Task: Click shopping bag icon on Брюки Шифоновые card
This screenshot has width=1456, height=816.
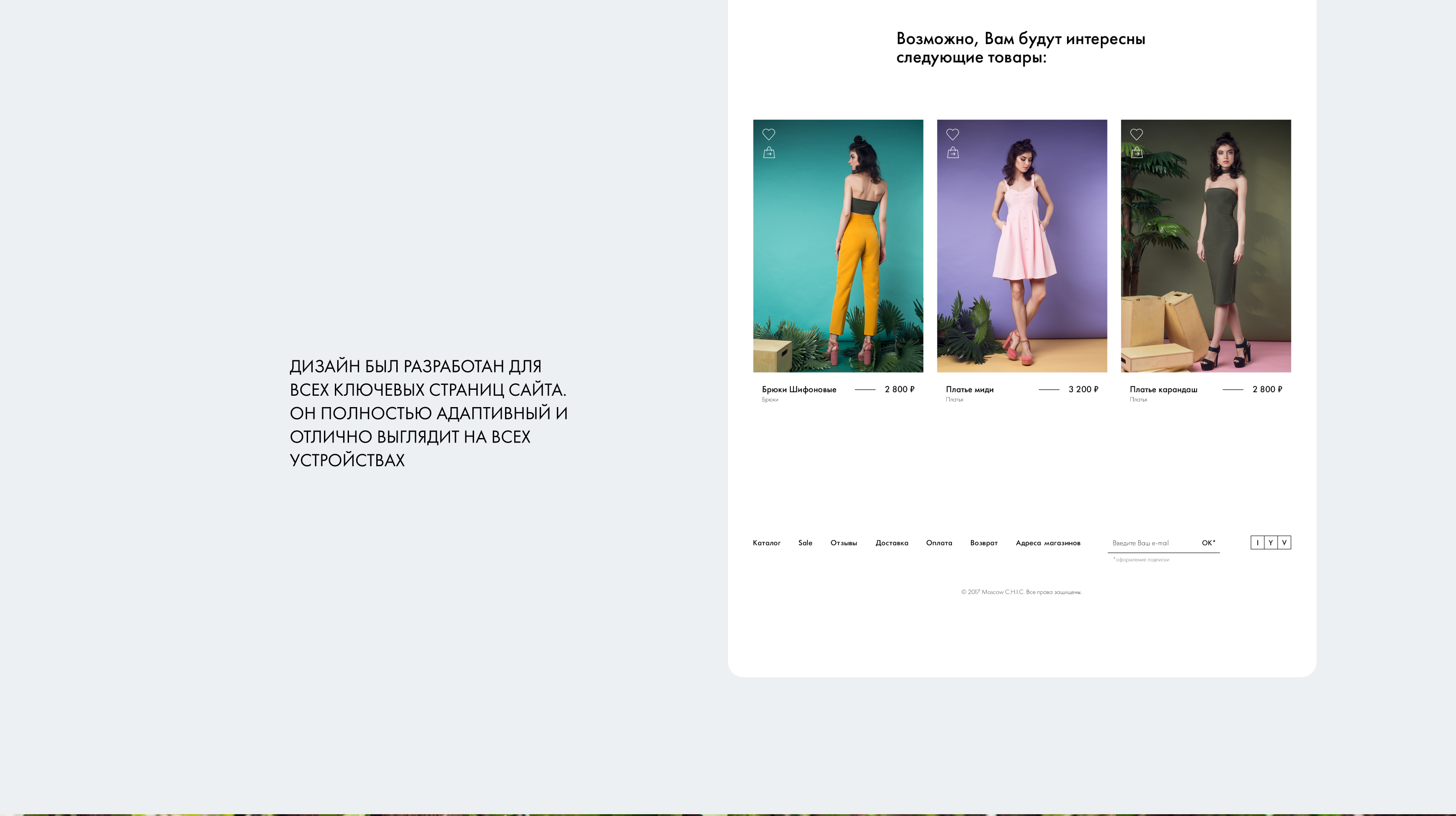Action: click(x=768, y=152)
